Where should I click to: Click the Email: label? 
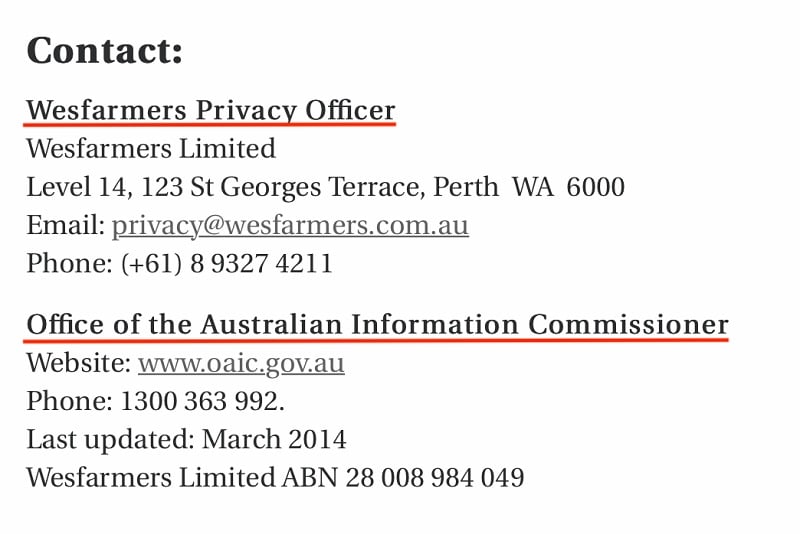point(66,225)
